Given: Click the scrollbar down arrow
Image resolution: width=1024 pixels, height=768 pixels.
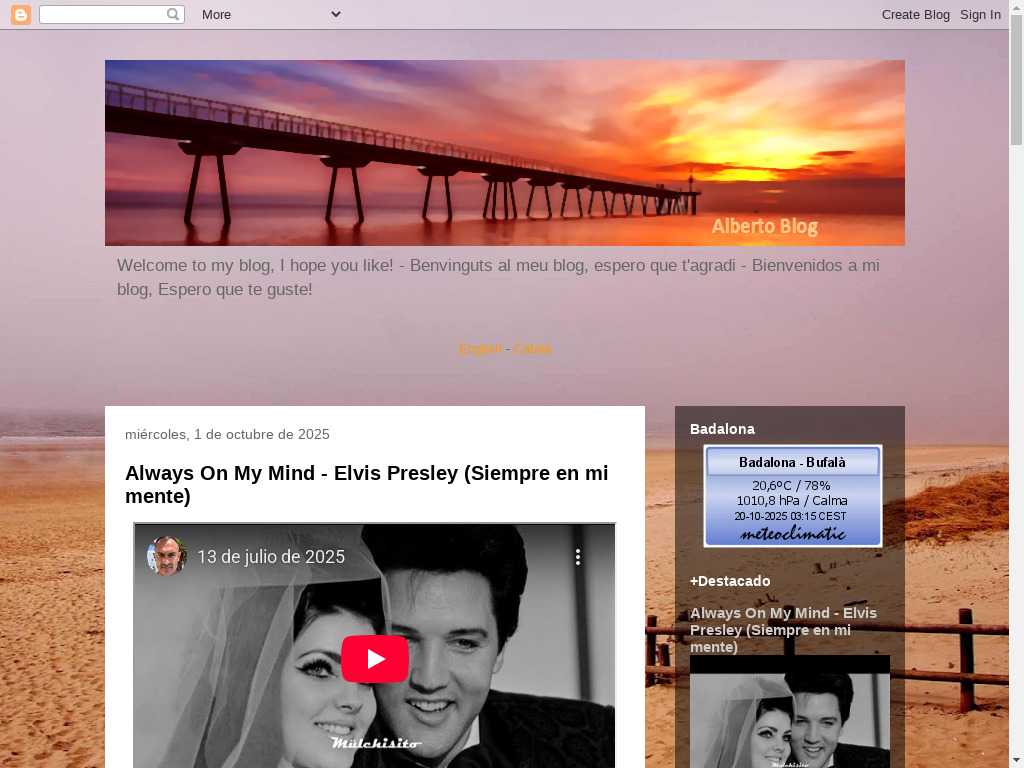Looking at the screenshot, I should pos(1016,759).
